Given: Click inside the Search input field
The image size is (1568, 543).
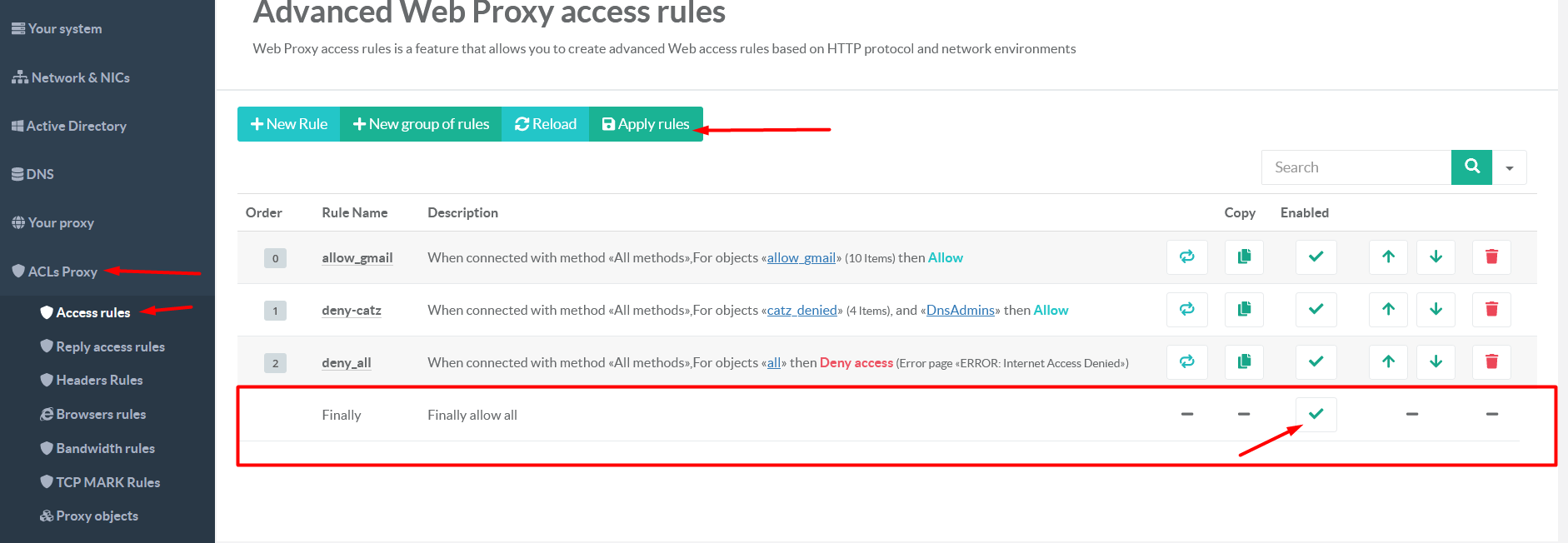Looking at the screenshot, I should (x=1350, y=167).
